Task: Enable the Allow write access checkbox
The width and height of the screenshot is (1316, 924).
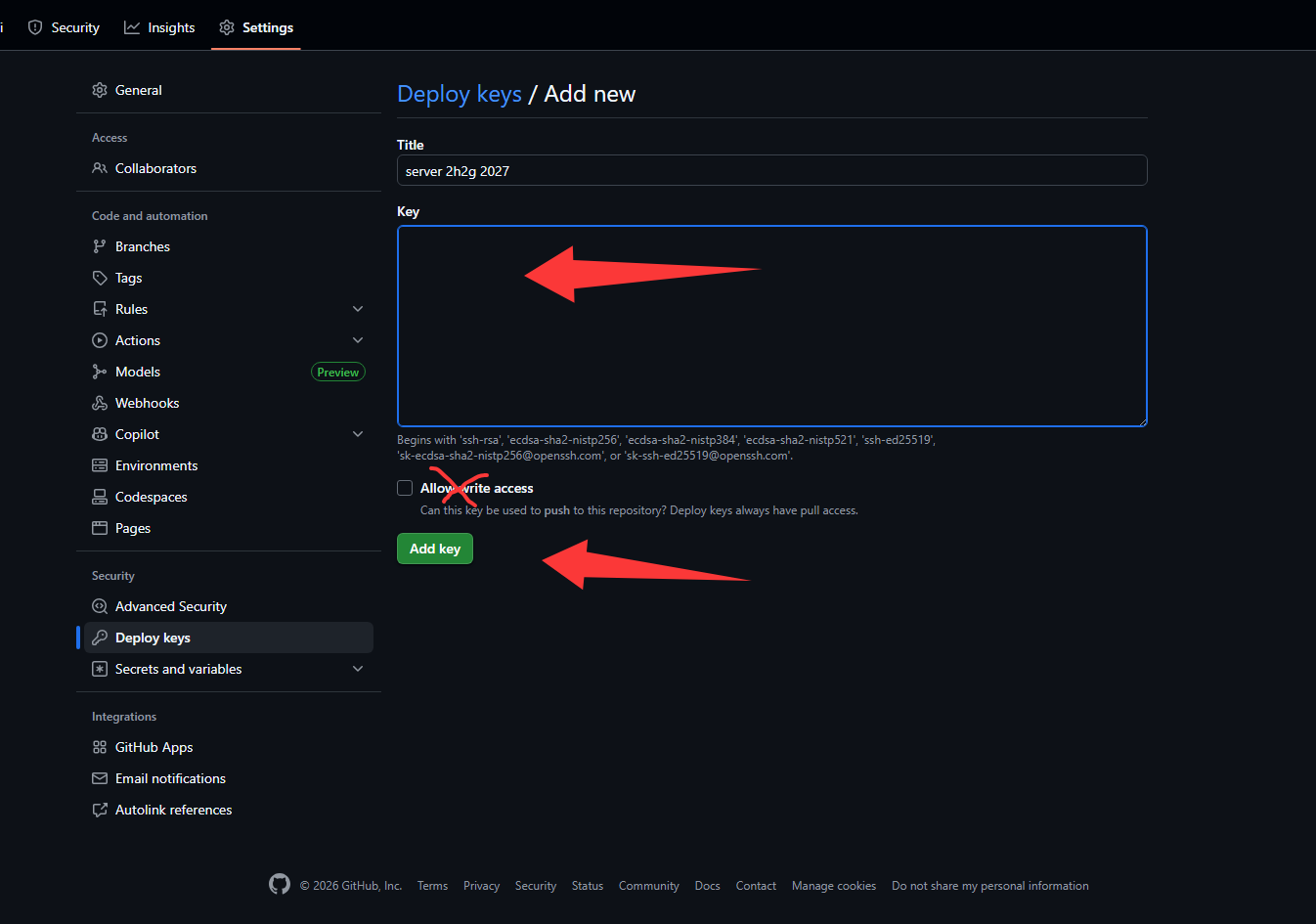Action: click(405, 488)
